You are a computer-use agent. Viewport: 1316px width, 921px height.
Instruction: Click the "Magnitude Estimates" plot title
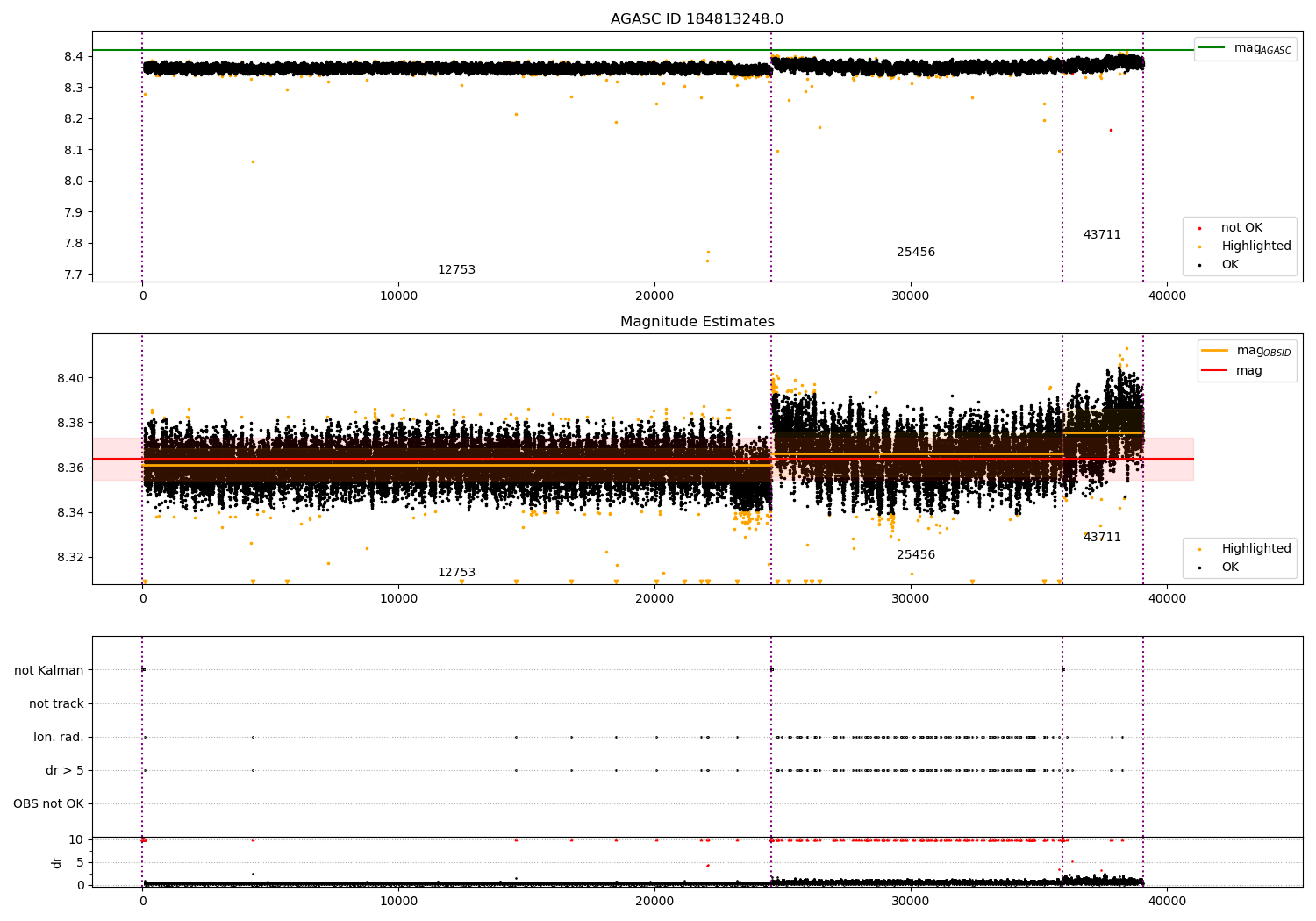point(697,322)
